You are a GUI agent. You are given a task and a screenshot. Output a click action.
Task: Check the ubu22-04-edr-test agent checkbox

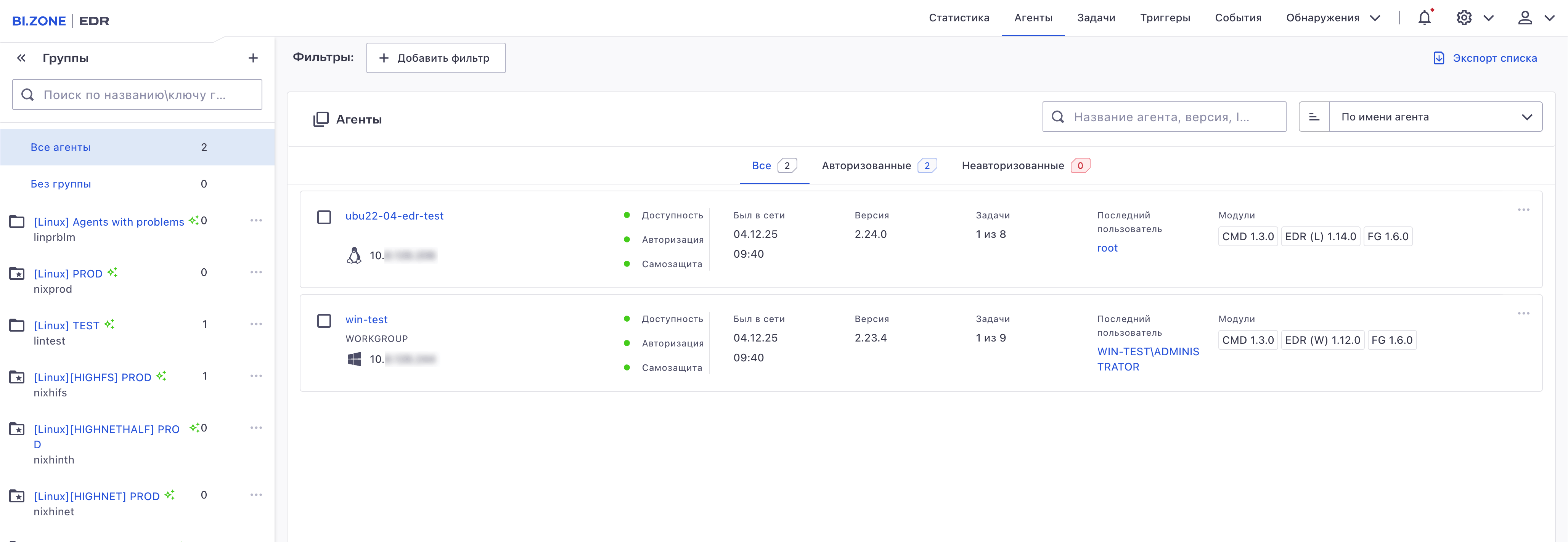(x=324, y=216)
